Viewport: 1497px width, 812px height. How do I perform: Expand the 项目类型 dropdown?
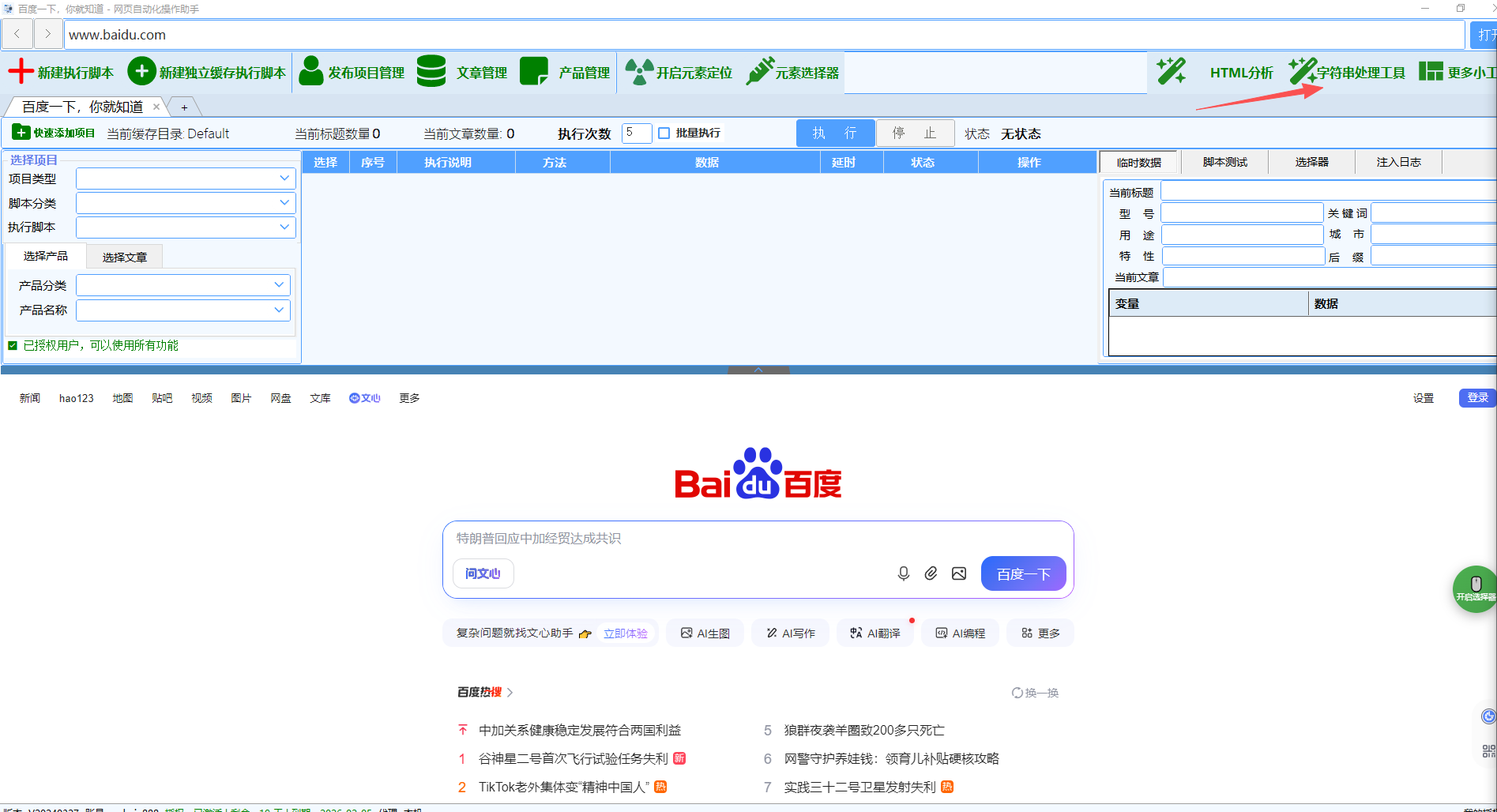[x=284, y=179]
